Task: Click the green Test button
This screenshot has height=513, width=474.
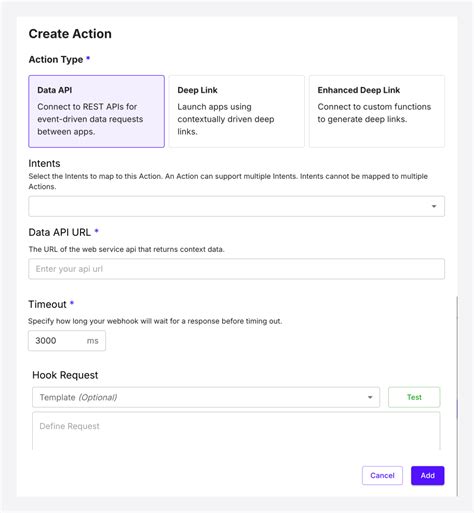Action: 414,397
